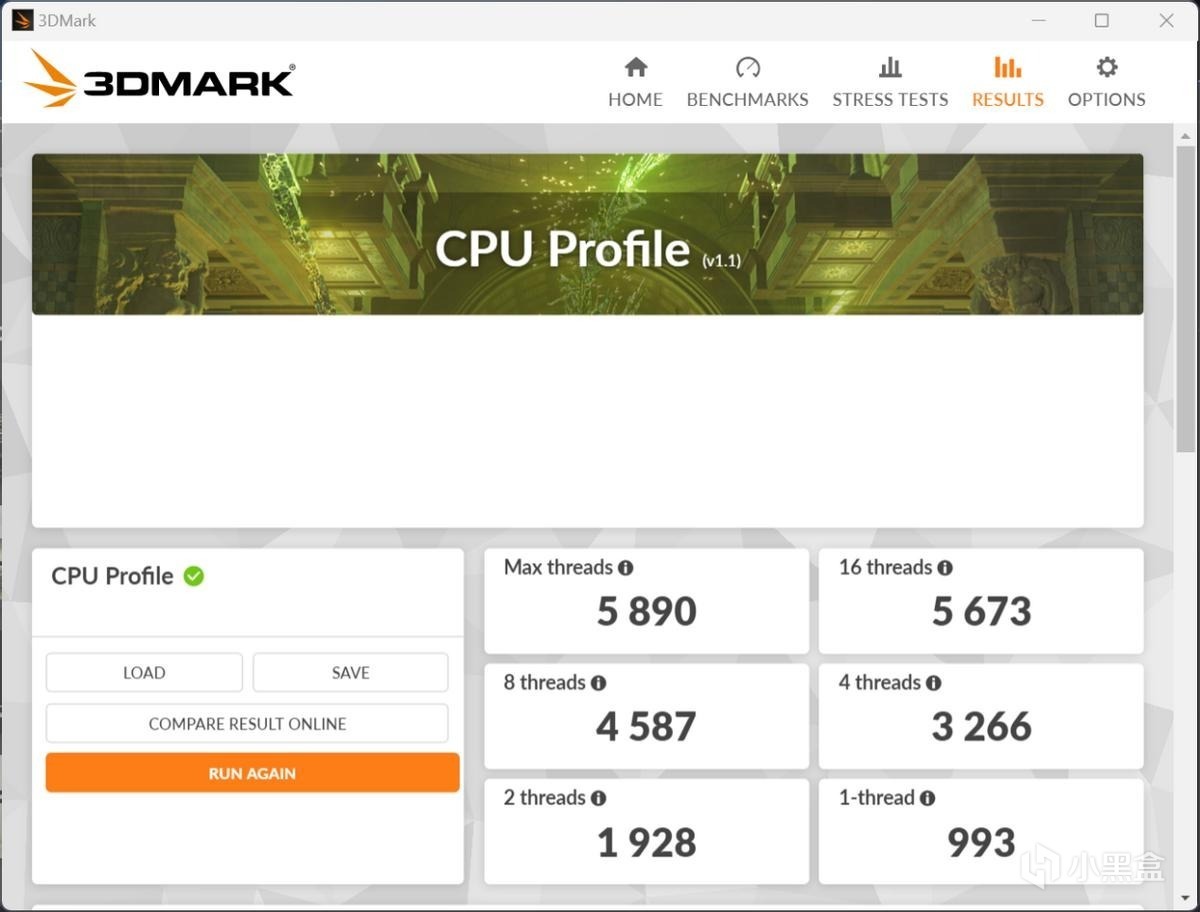Click info icon next to 1-thread

pos(927,798)
